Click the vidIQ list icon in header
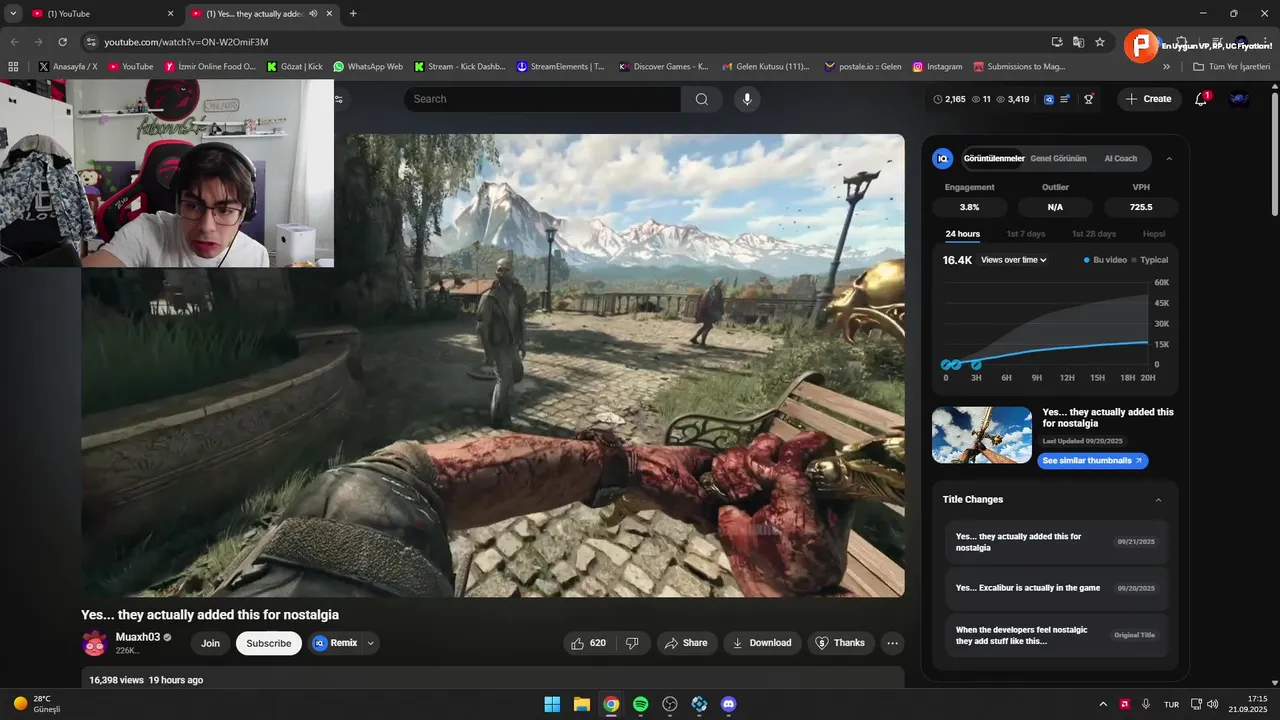This screenshot has height=720, width=1280. [1066, 99]
